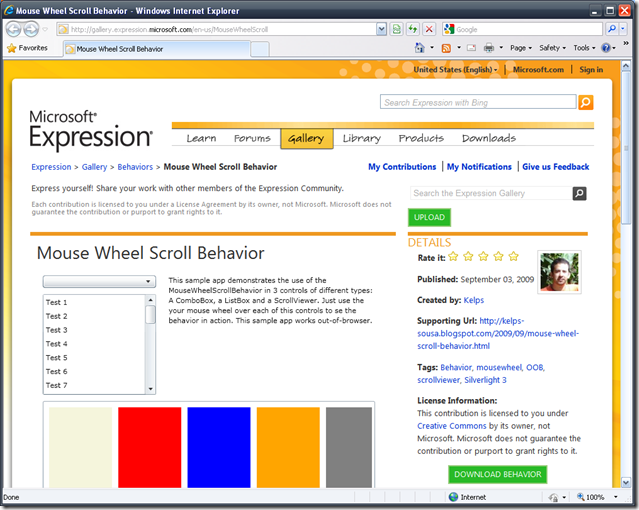Follow the Microsoft.com link
This screenshot has height=510, width=639.
click(538, 70)
